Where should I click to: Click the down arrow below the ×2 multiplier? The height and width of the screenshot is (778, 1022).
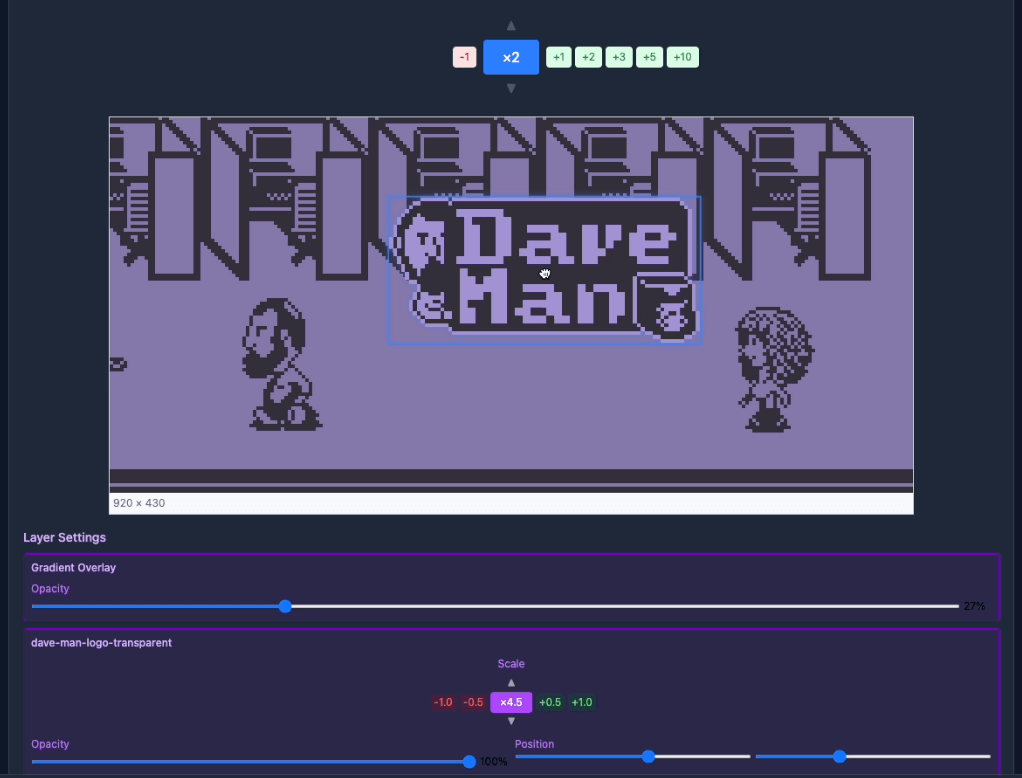(x=511, y=89)
